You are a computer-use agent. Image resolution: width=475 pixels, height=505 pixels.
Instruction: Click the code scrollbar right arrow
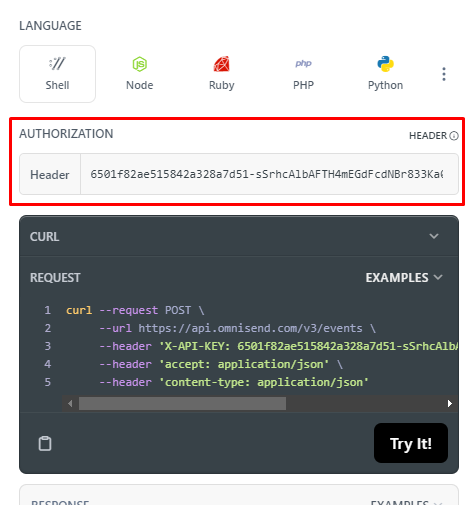[450, 404]
